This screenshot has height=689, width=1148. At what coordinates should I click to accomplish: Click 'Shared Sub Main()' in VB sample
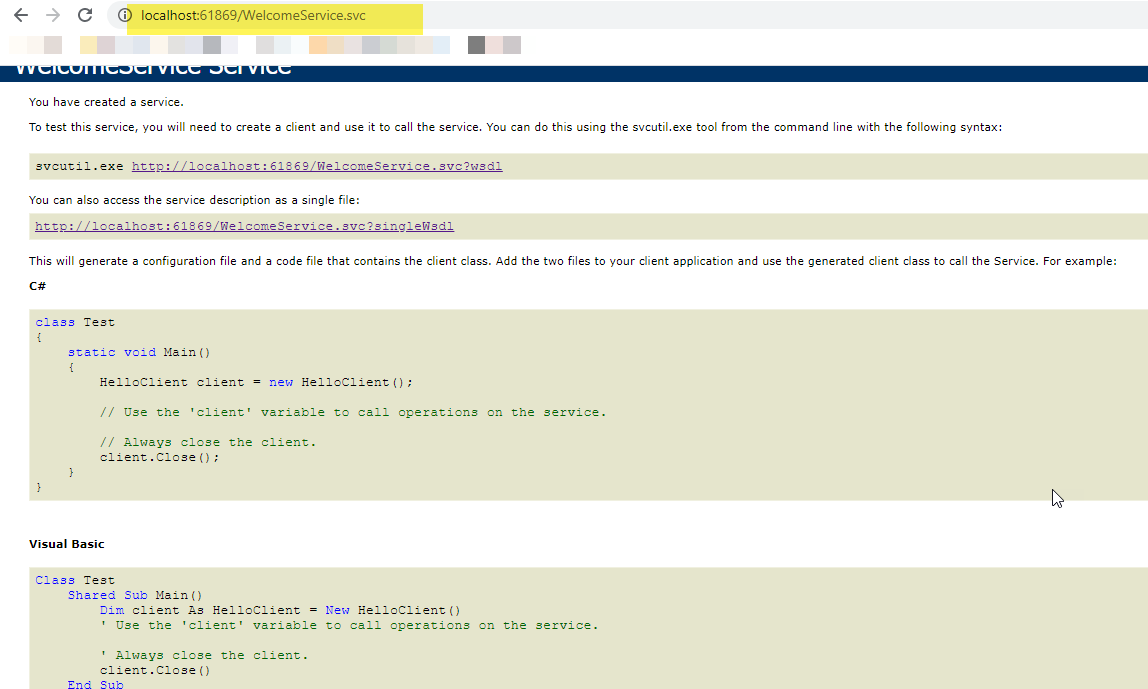click(135, 595)
